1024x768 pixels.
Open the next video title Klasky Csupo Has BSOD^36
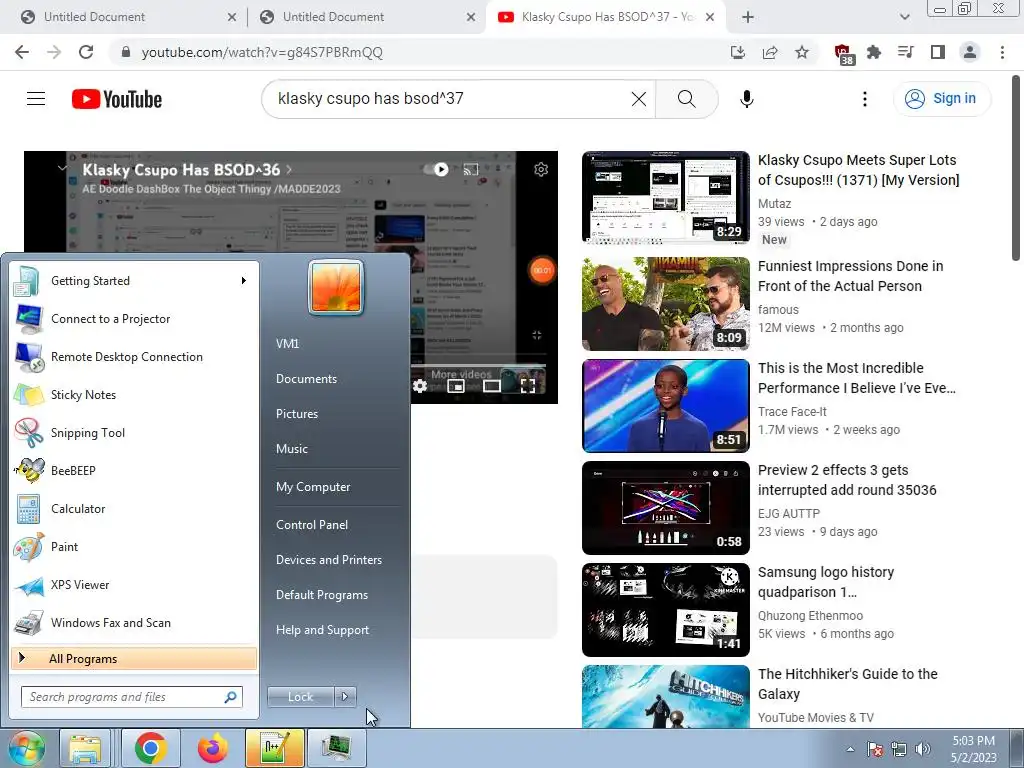pyautogui.click(x=181, y=170)
